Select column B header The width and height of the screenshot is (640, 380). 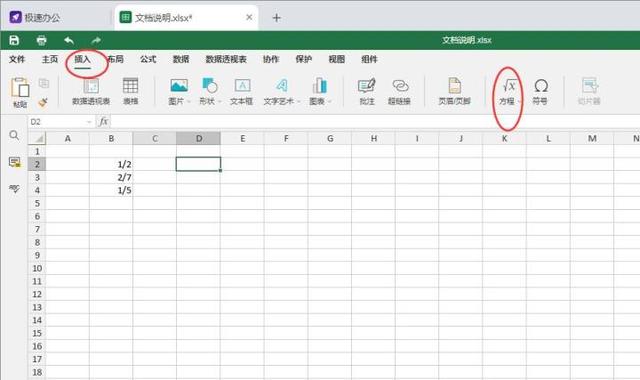click(111, 139)
